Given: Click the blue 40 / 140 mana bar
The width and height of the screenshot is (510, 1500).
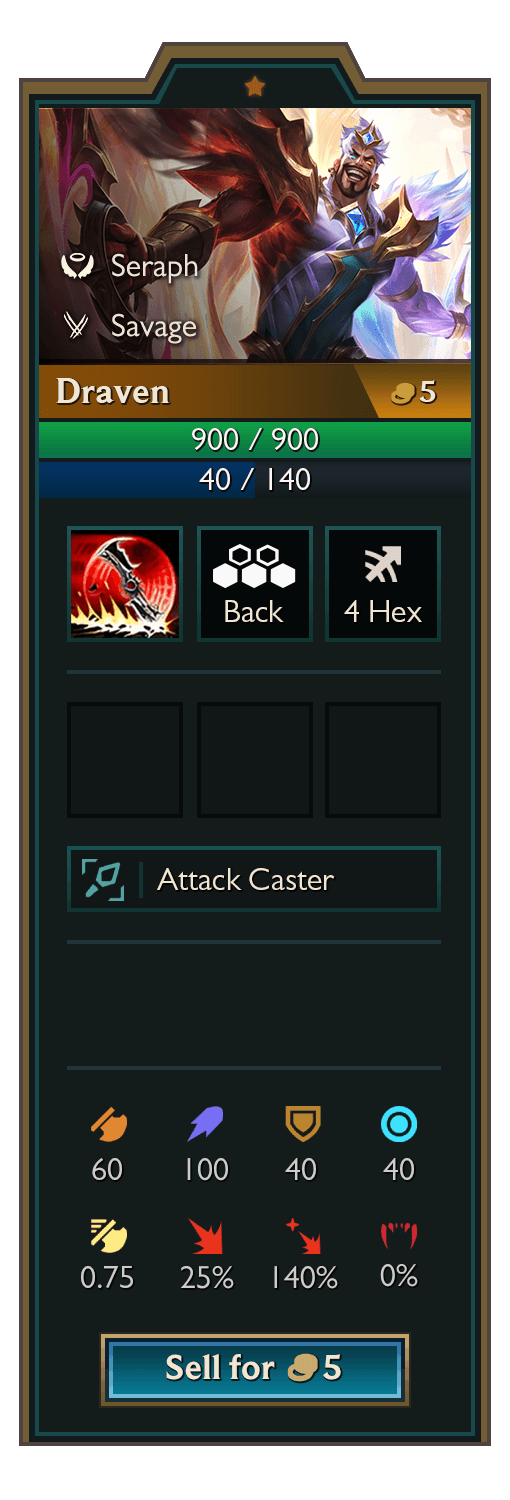Looking at the screenshot, I should 255,479.
